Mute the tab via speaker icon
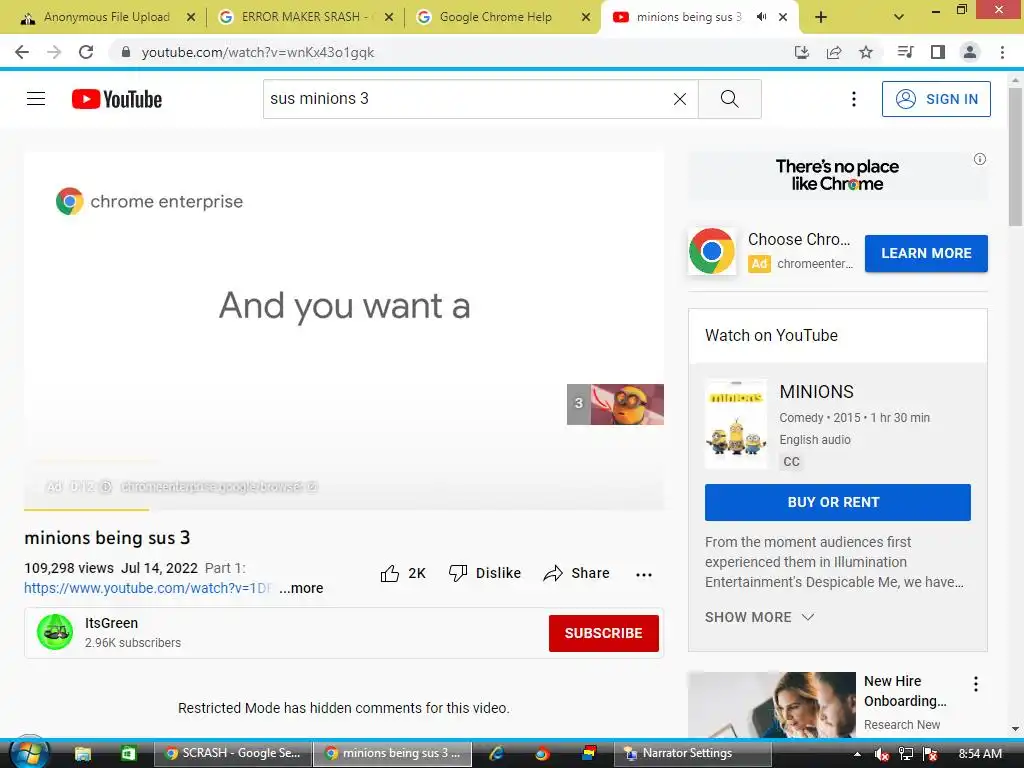Image resolution: width=1024 pixels, height=768 pixels. click(761, 17)
